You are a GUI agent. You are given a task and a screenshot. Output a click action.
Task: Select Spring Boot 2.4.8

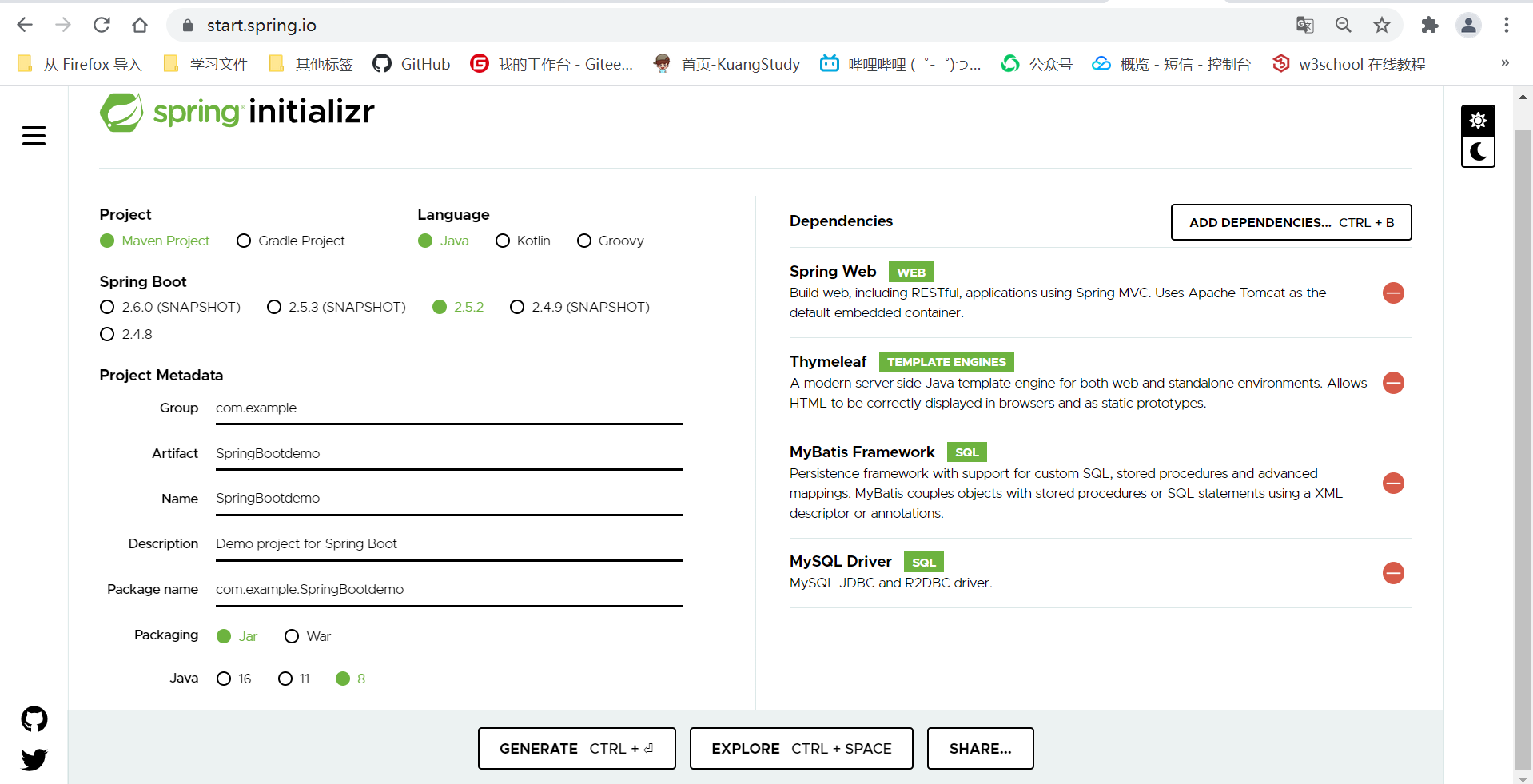point(126,334)
